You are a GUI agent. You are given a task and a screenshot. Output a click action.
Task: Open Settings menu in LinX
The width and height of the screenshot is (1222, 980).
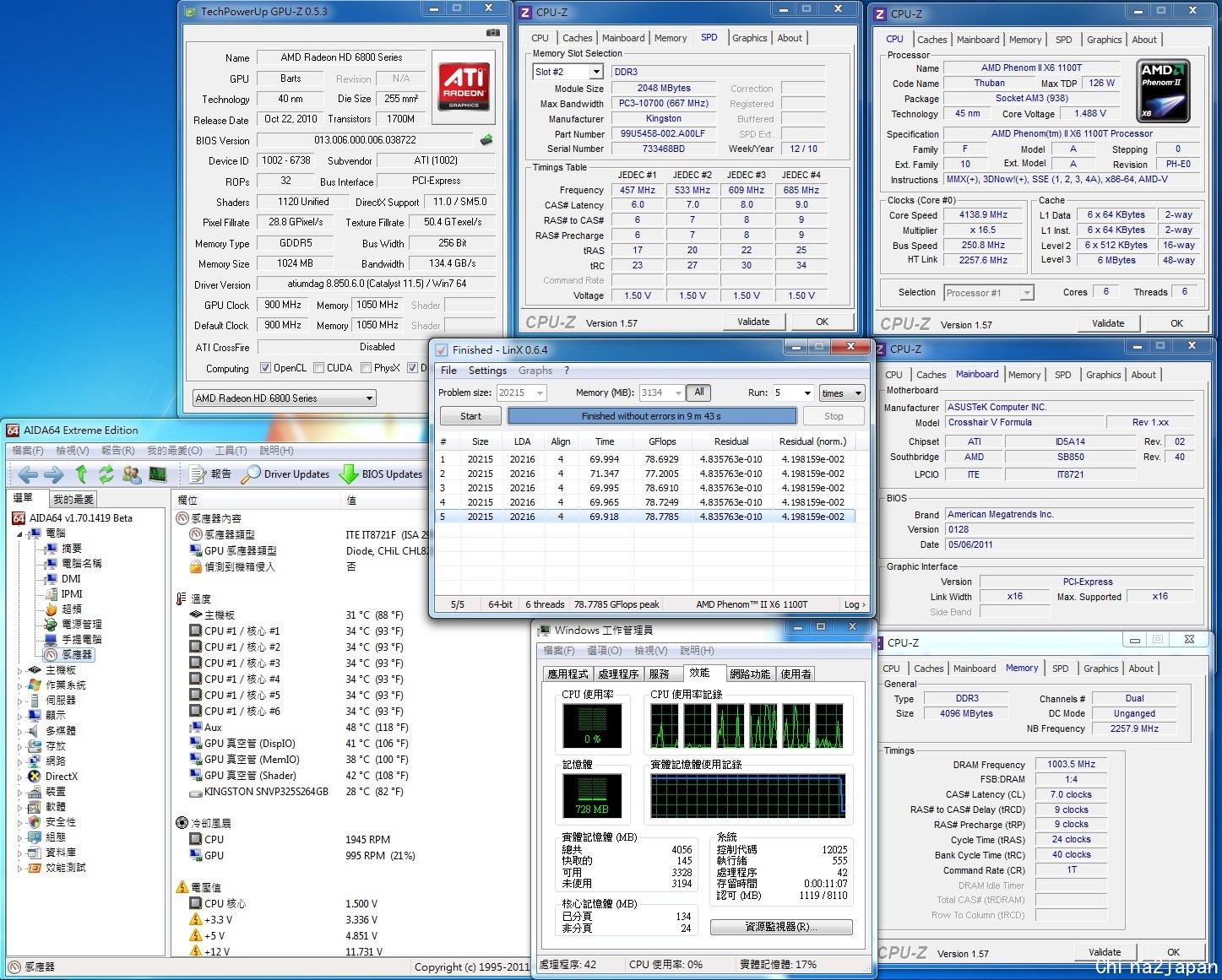click(x=488, y=371)
